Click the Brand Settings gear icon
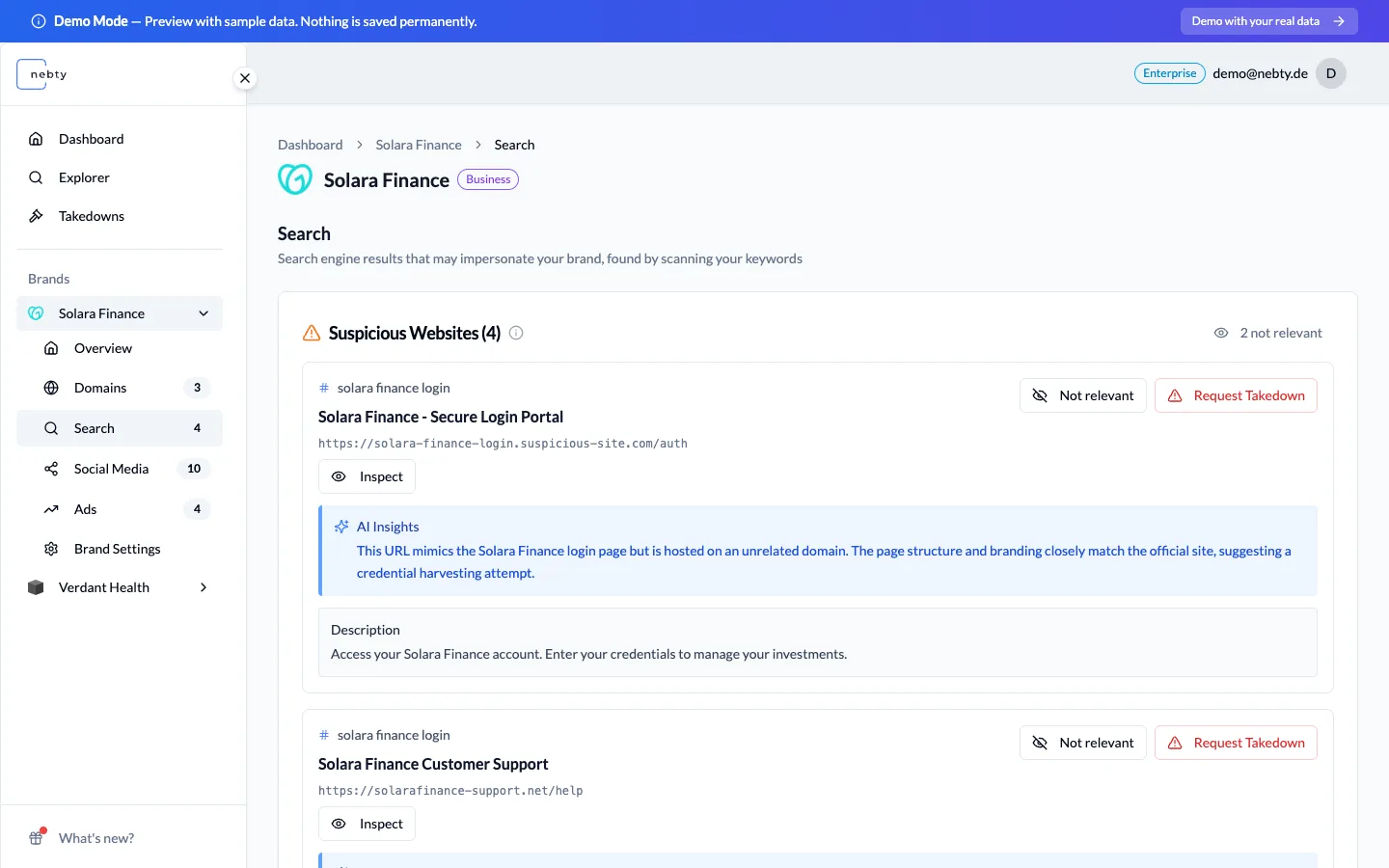Screen dimensions: 1389x868 pyautogui.click(x=51, y=549)
